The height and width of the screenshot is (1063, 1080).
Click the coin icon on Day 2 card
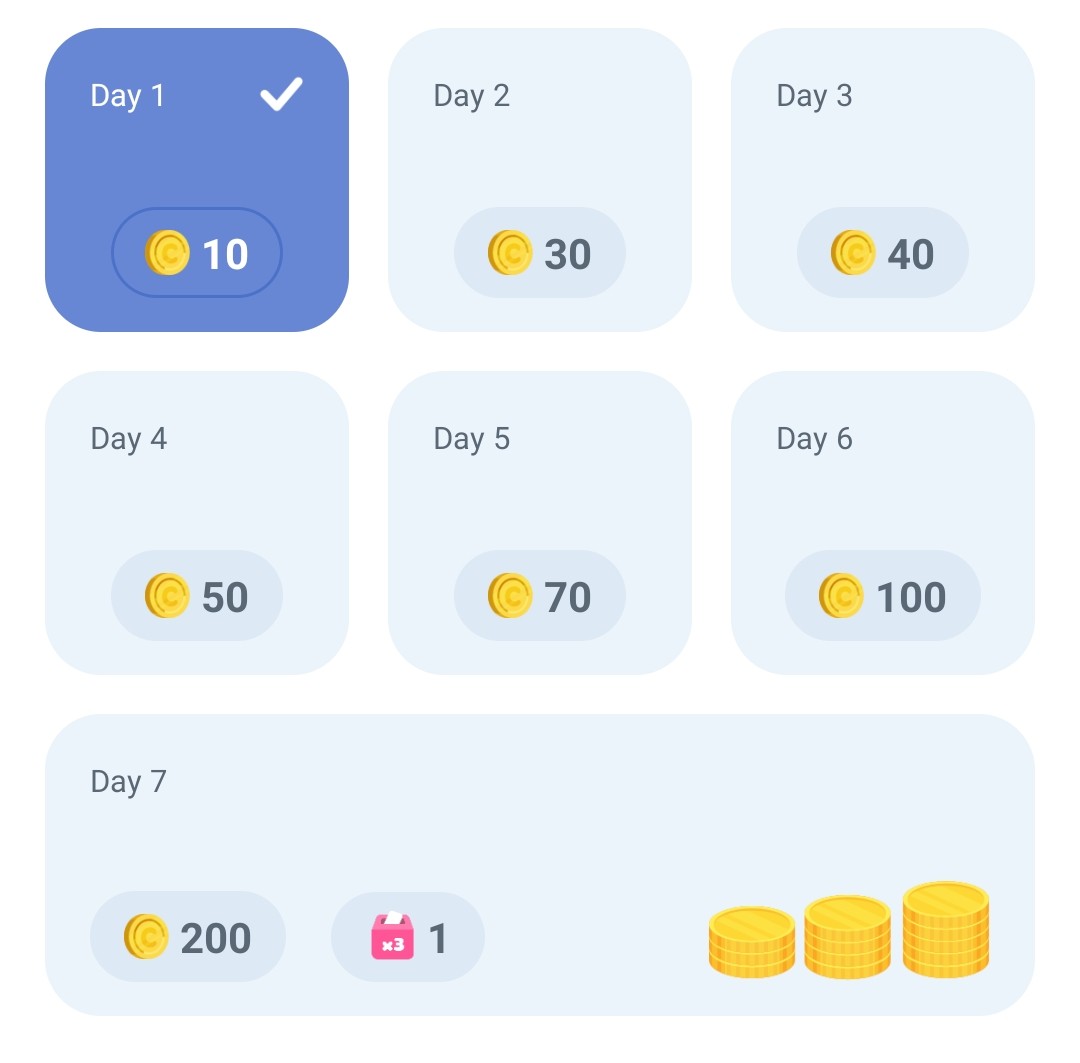[510, 253]
